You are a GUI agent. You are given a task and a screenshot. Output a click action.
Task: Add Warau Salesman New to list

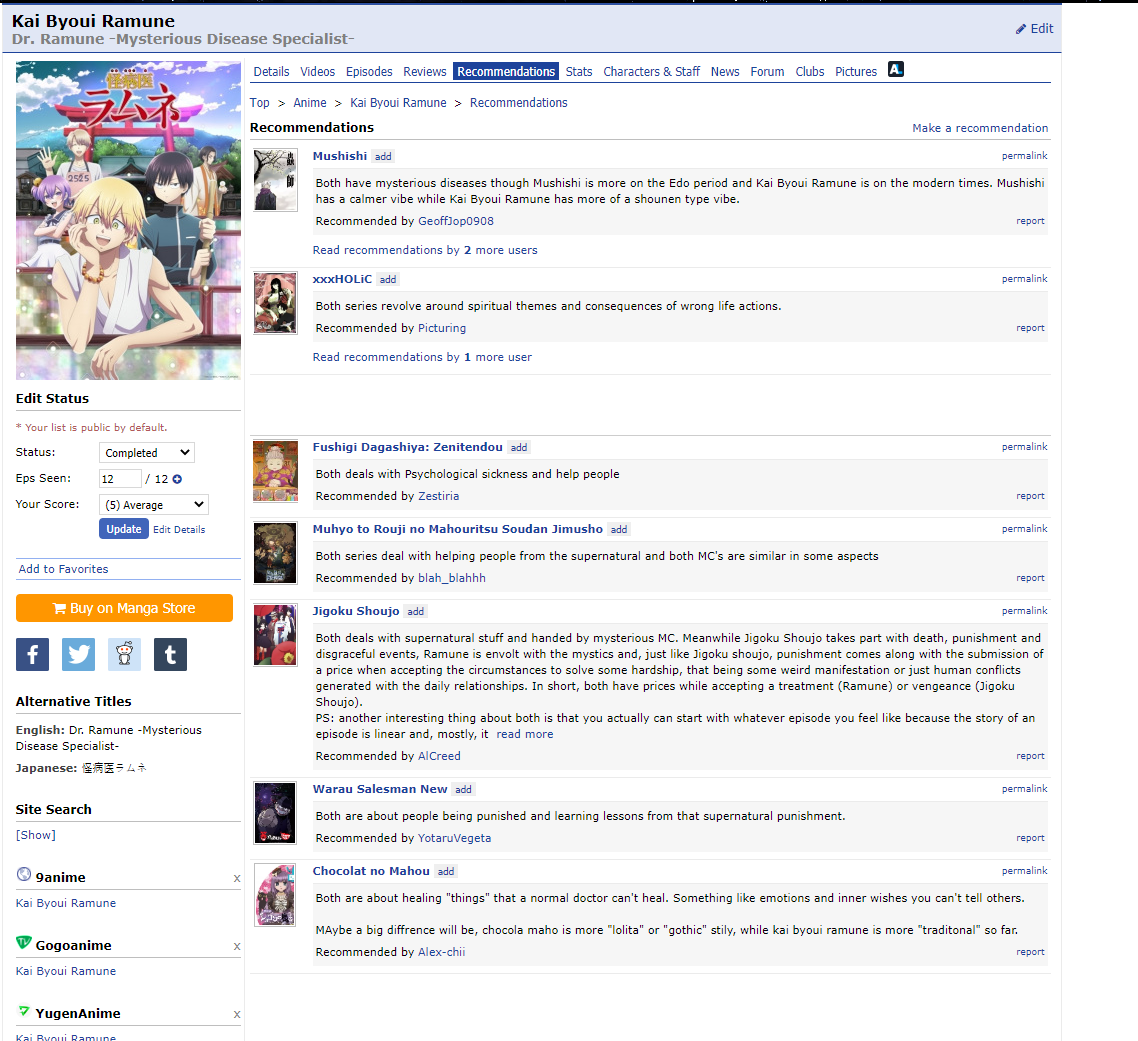[x=464, y=790]
